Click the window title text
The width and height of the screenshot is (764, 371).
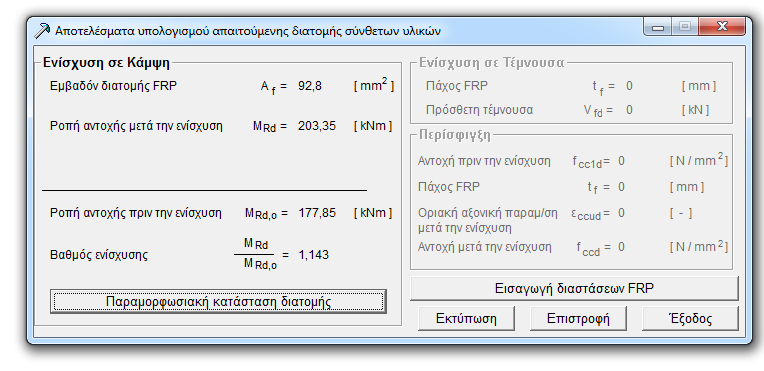[x=248, y=31]
